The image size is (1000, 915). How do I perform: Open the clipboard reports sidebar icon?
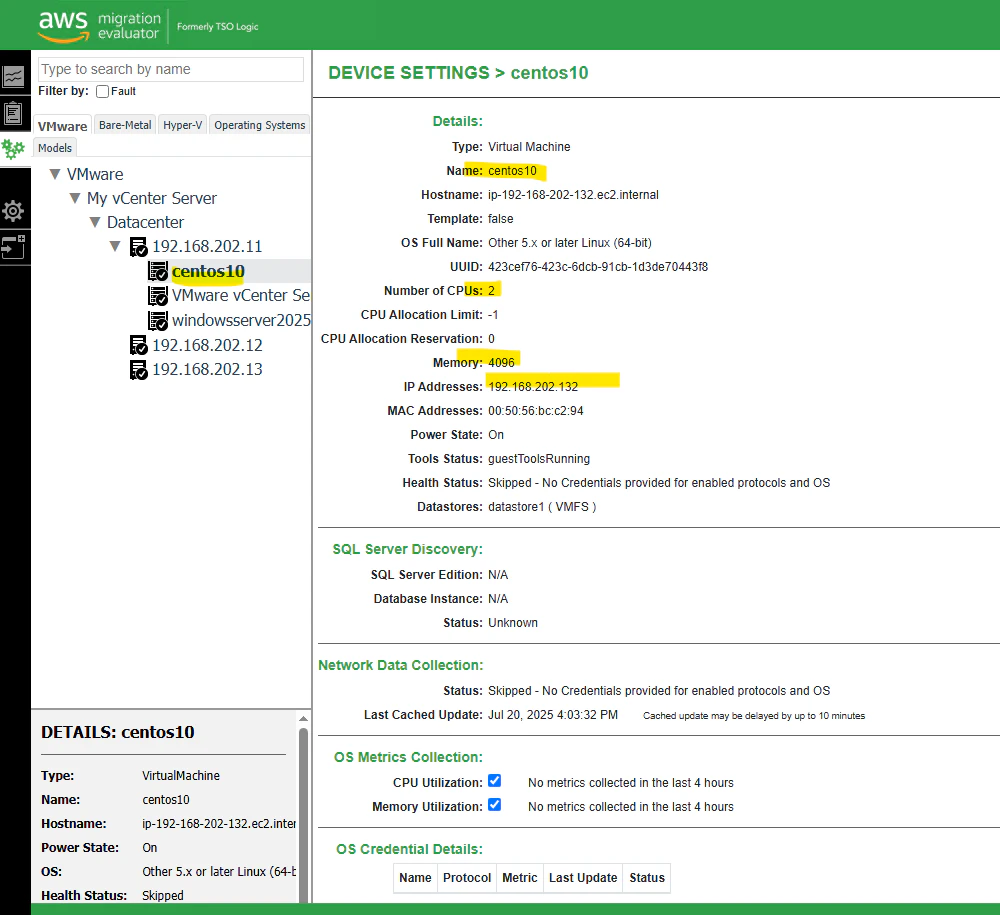coord(13,113)
